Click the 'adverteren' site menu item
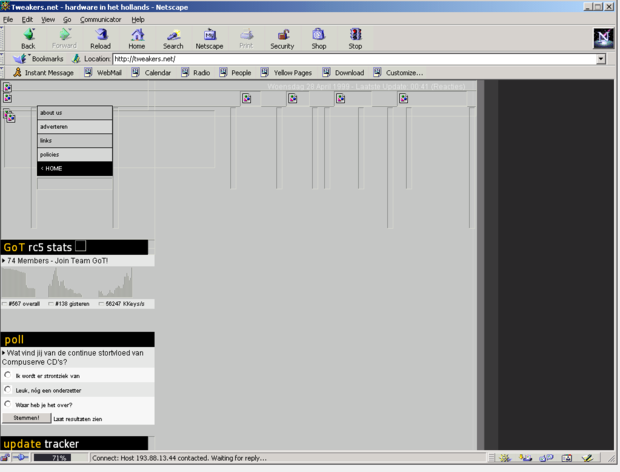Screen dimensions: 620x472 75,126
